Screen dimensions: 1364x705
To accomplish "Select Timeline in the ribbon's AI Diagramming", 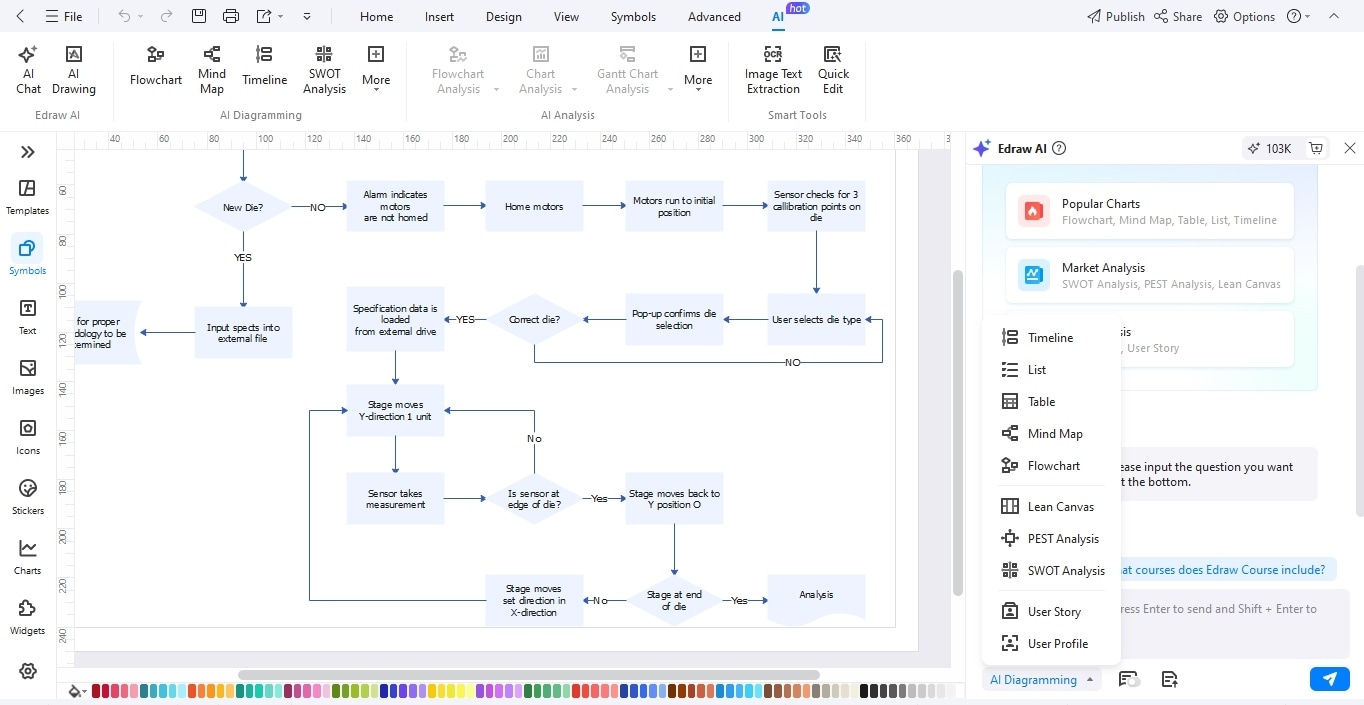I will [264, 66].
